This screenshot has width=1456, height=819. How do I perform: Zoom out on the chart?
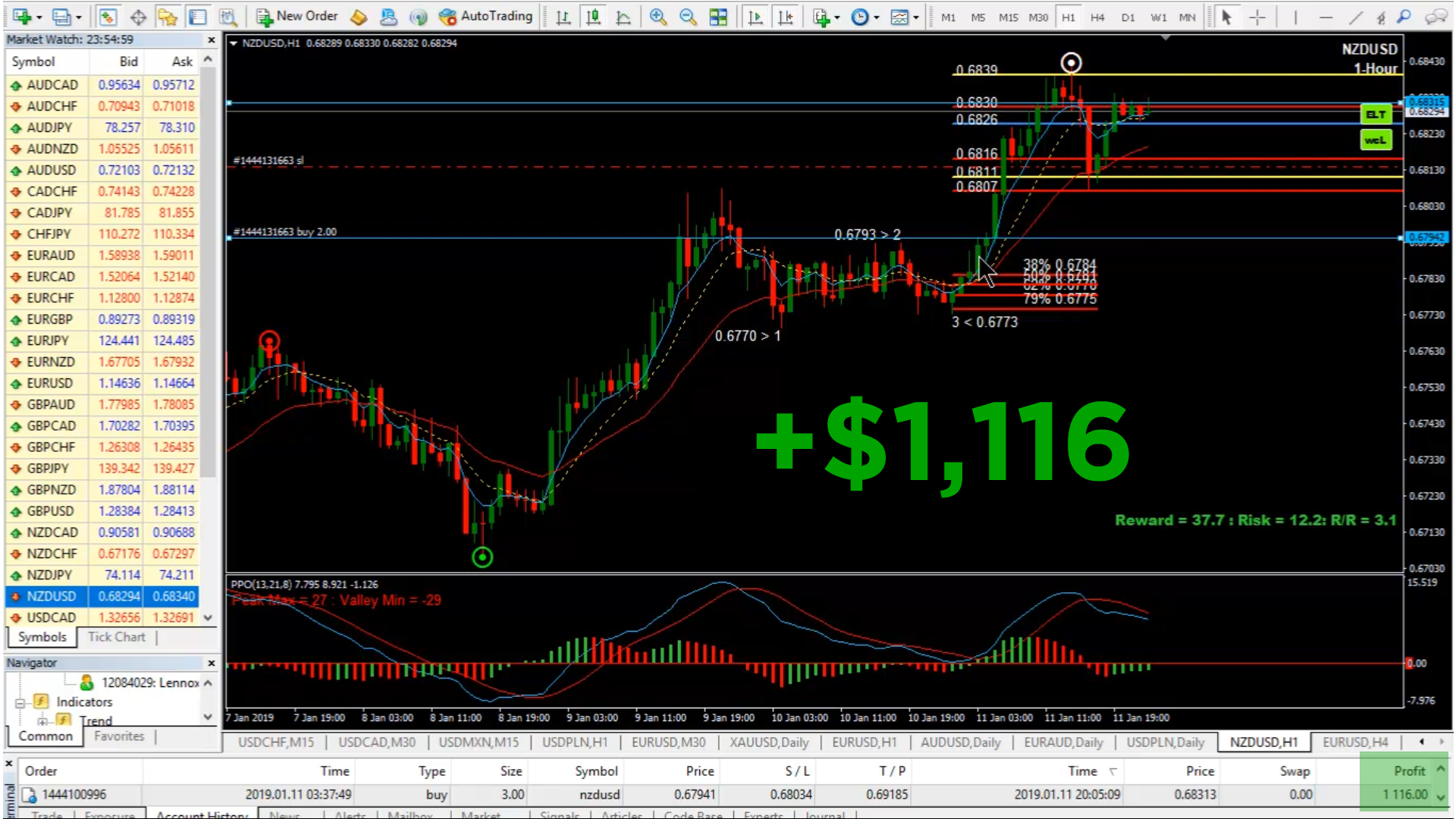(688, 16)
